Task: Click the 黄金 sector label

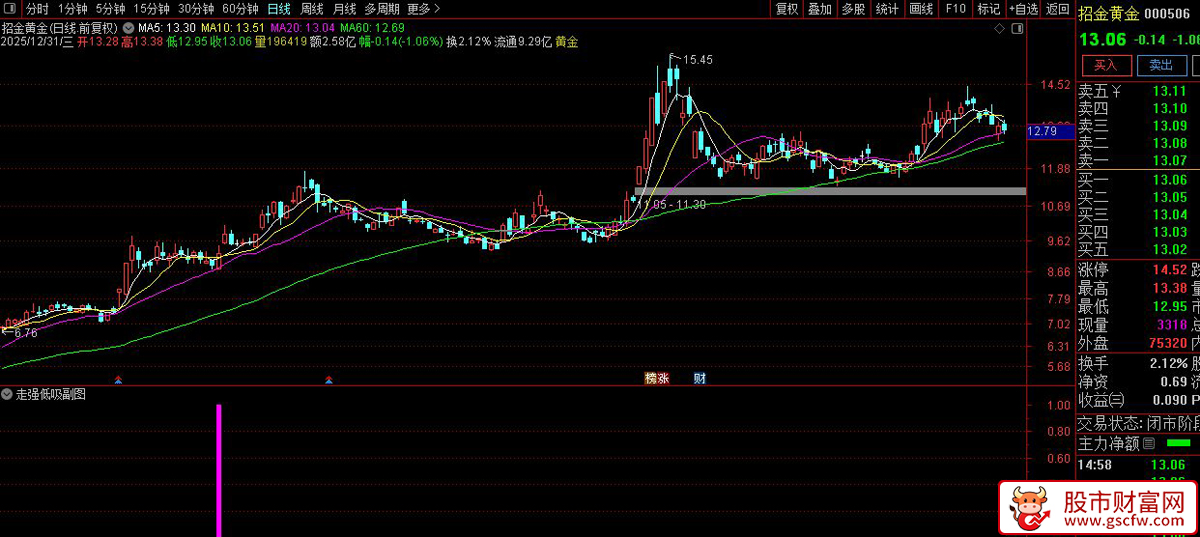Action: (x=566, y=42)
